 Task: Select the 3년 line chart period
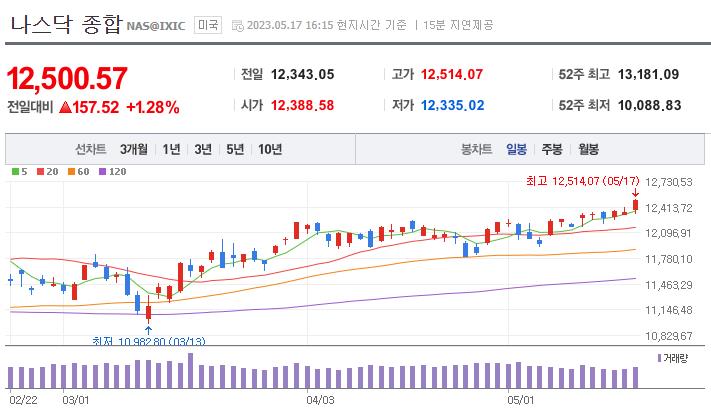point(203,149)
